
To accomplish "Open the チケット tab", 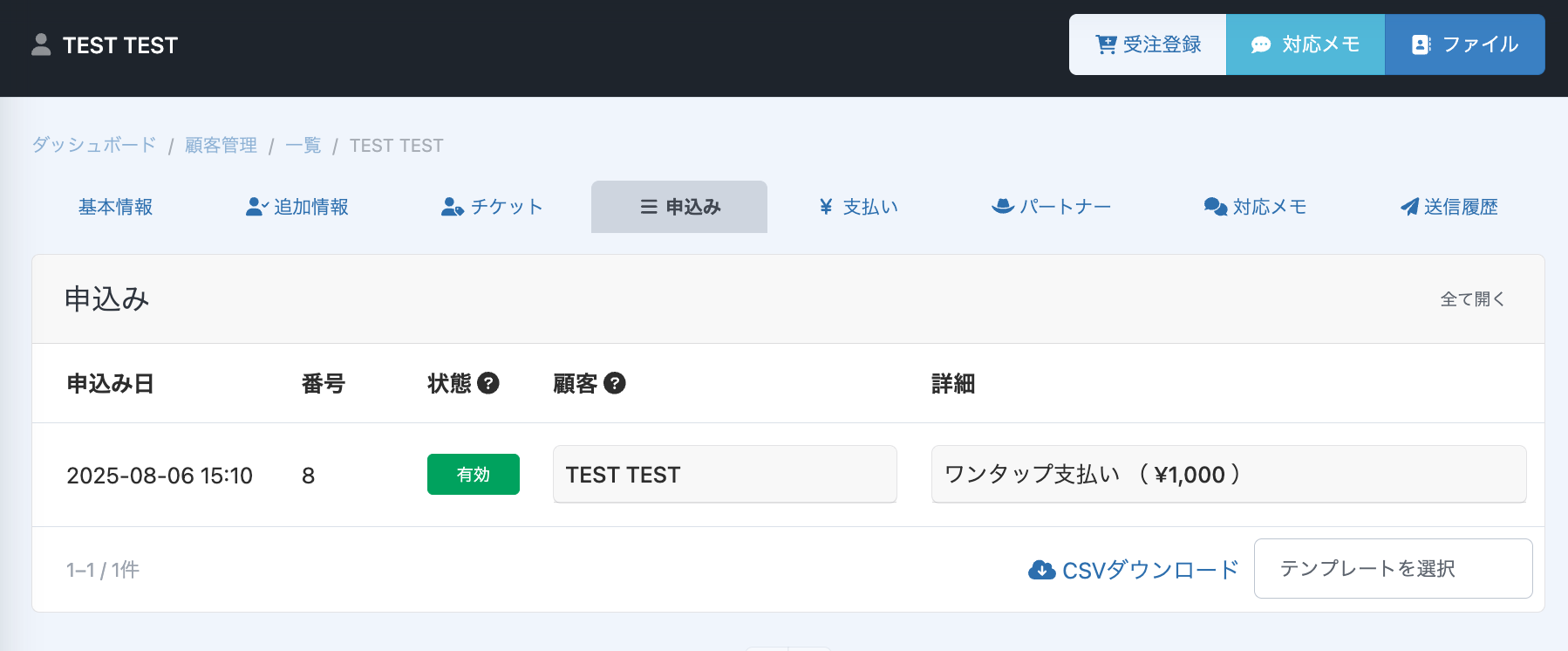I will (x=493, y=207).
